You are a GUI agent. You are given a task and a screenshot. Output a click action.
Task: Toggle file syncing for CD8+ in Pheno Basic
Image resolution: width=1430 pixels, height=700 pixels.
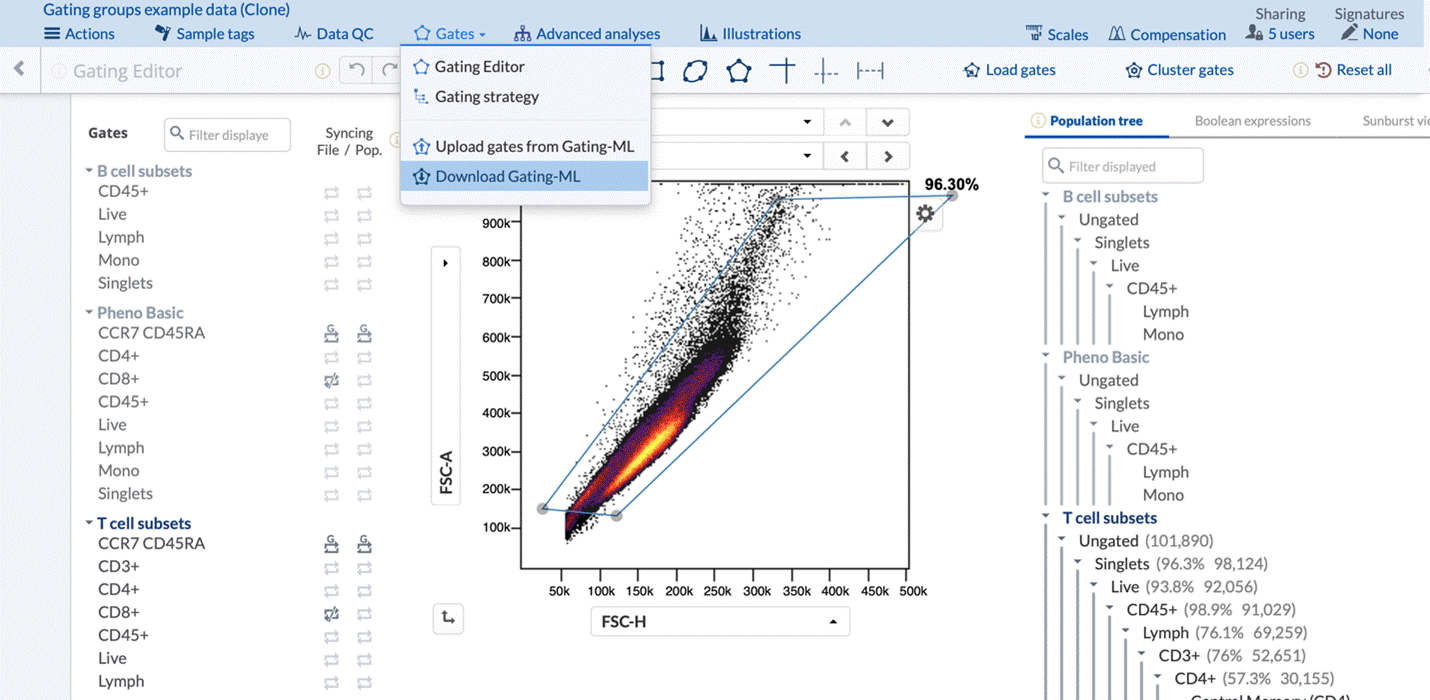coord(331,380)
